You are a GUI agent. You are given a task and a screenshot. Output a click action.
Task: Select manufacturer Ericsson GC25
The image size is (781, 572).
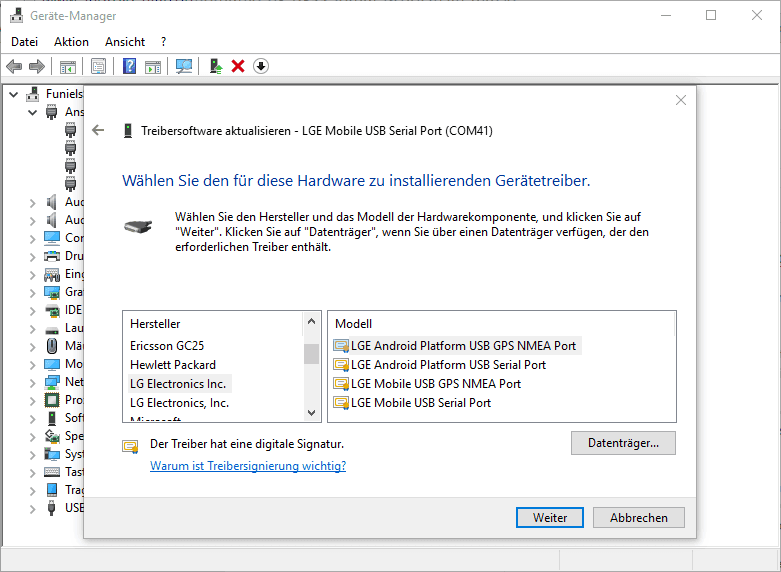click(167, 346)
